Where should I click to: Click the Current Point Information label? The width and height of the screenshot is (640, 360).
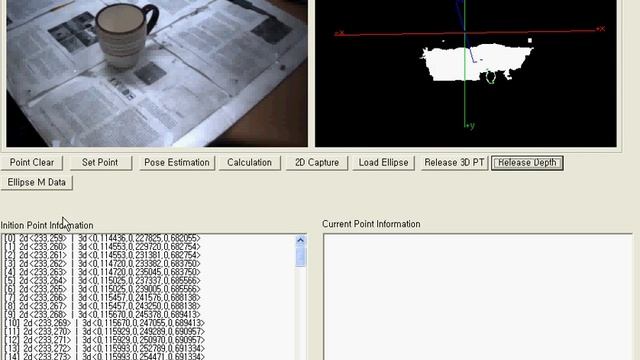click(371, 224)
